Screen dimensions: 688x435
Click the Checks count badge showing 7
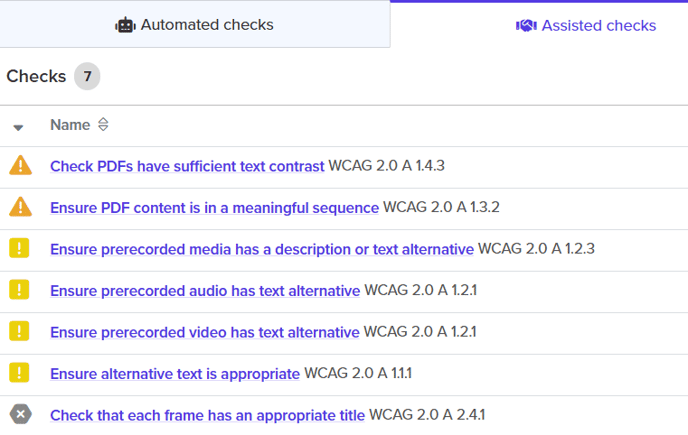(87, 76)
